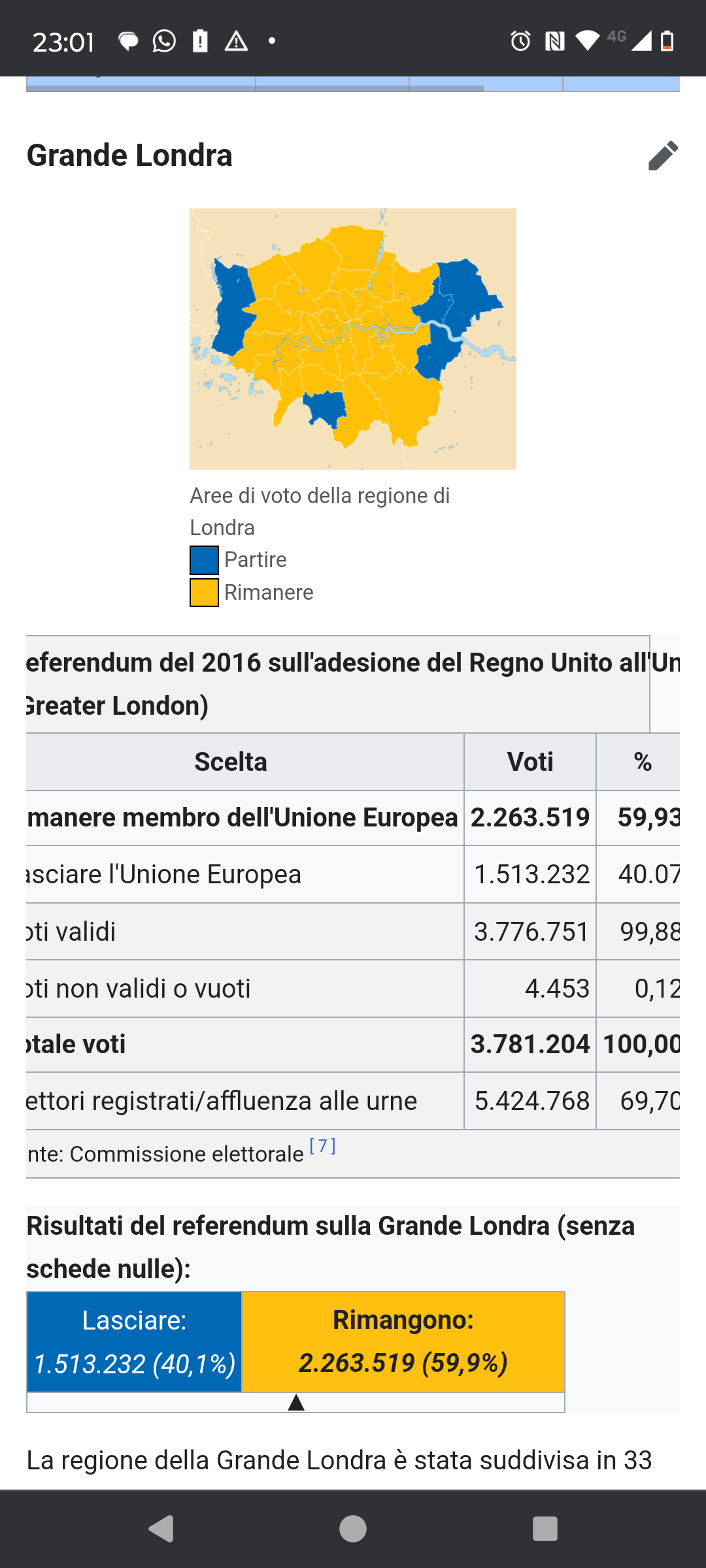Tap the yellow Rimangono result bar

click(x=403, y=1342)
